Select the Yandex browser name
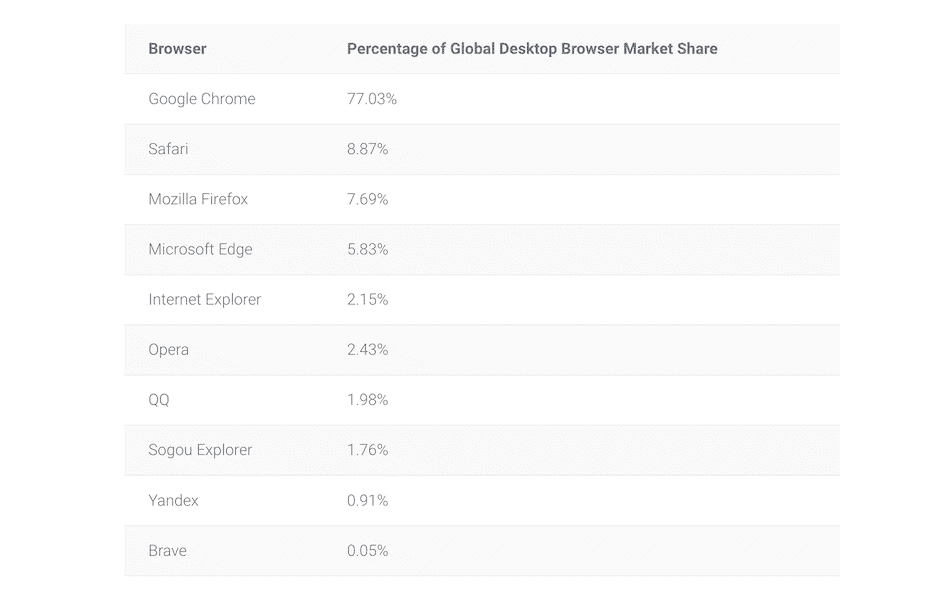 [x=173, y=500]
